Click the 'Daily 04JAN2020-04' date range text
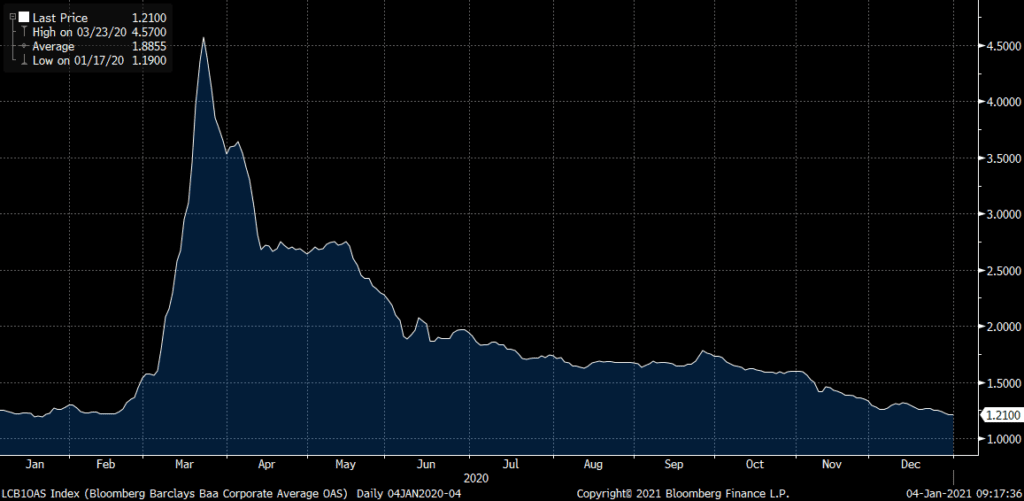 (x=409, y=493)
